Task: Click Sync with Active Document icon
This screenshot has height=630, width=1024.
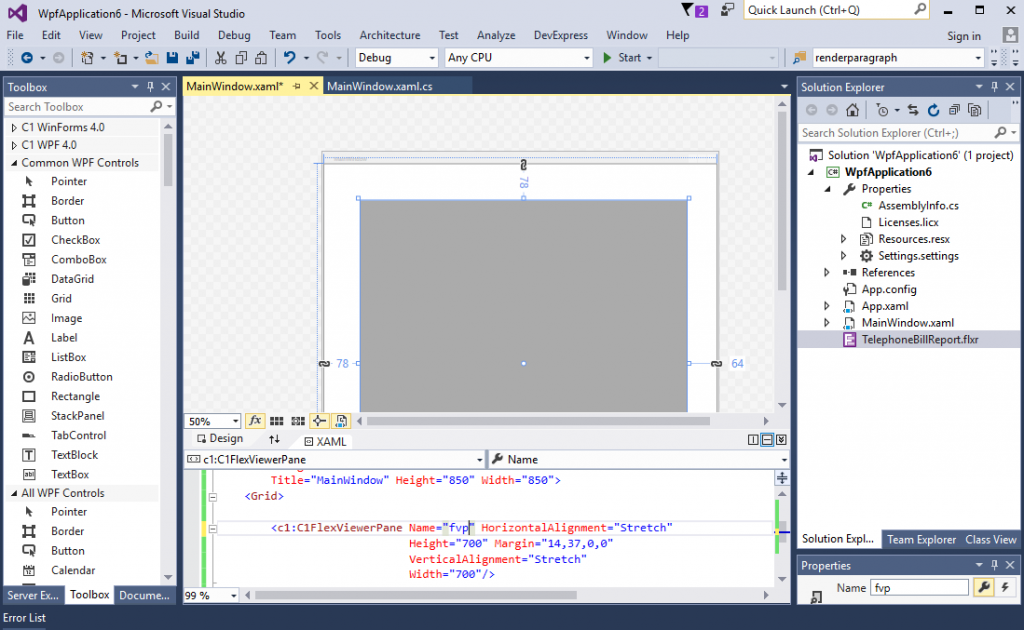Action: [x=913, y=110]
